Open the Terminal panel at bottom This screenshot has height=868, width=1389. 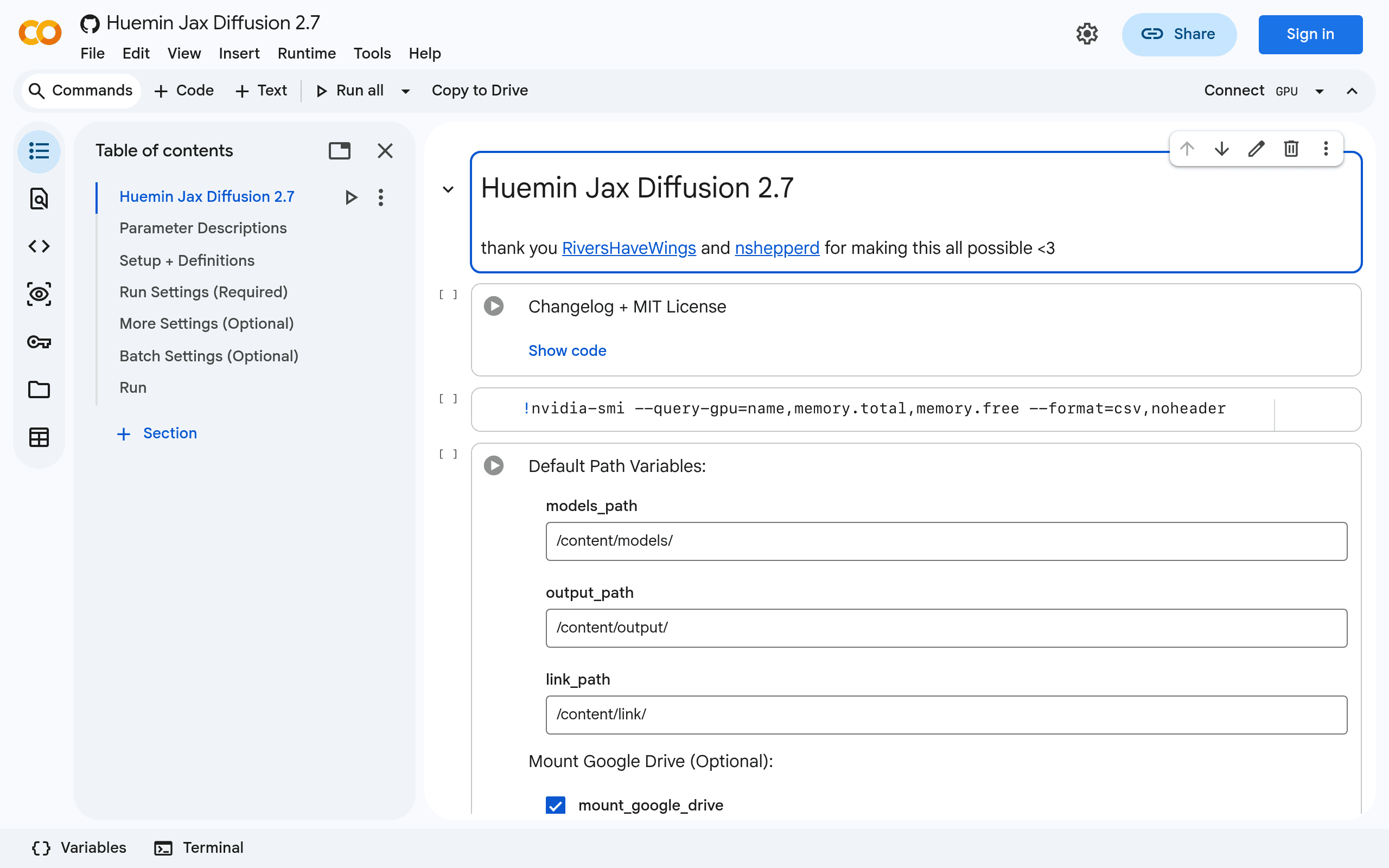tap(199, 847)
